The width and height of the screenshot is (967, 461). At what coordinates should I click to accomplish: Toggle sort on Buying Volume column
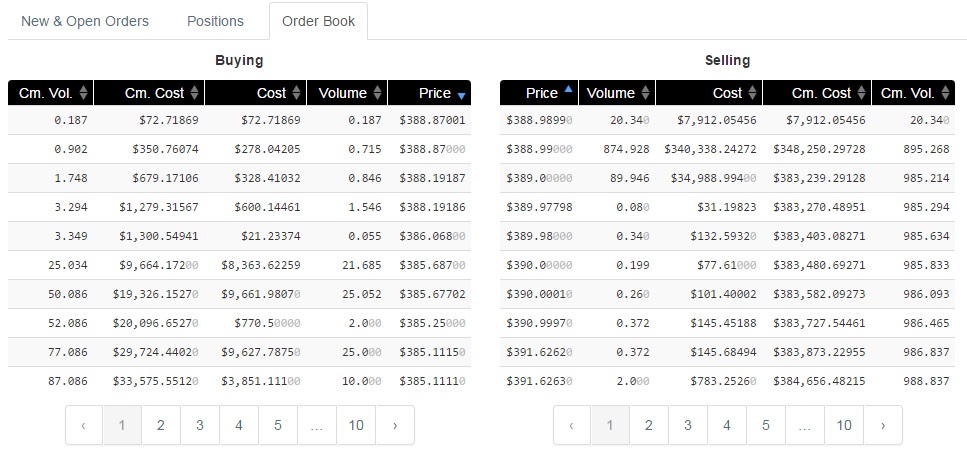tap(377, 93)
